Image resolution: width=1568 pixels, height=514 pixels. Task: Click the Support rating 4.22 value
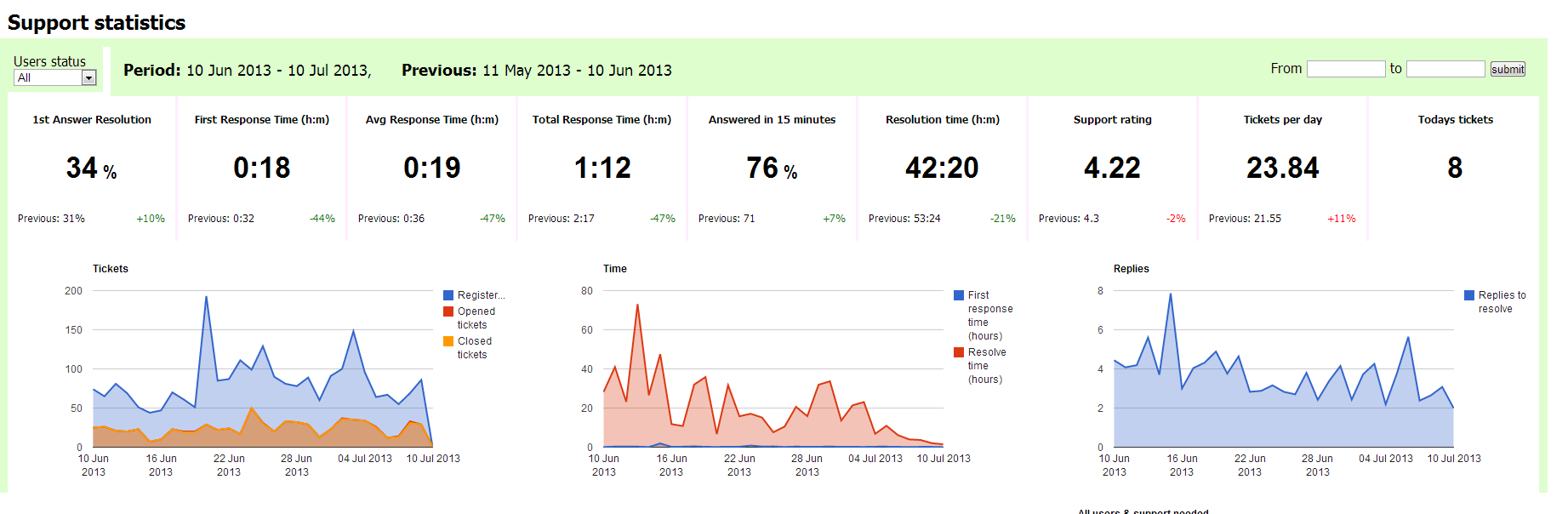point(1112,168)
